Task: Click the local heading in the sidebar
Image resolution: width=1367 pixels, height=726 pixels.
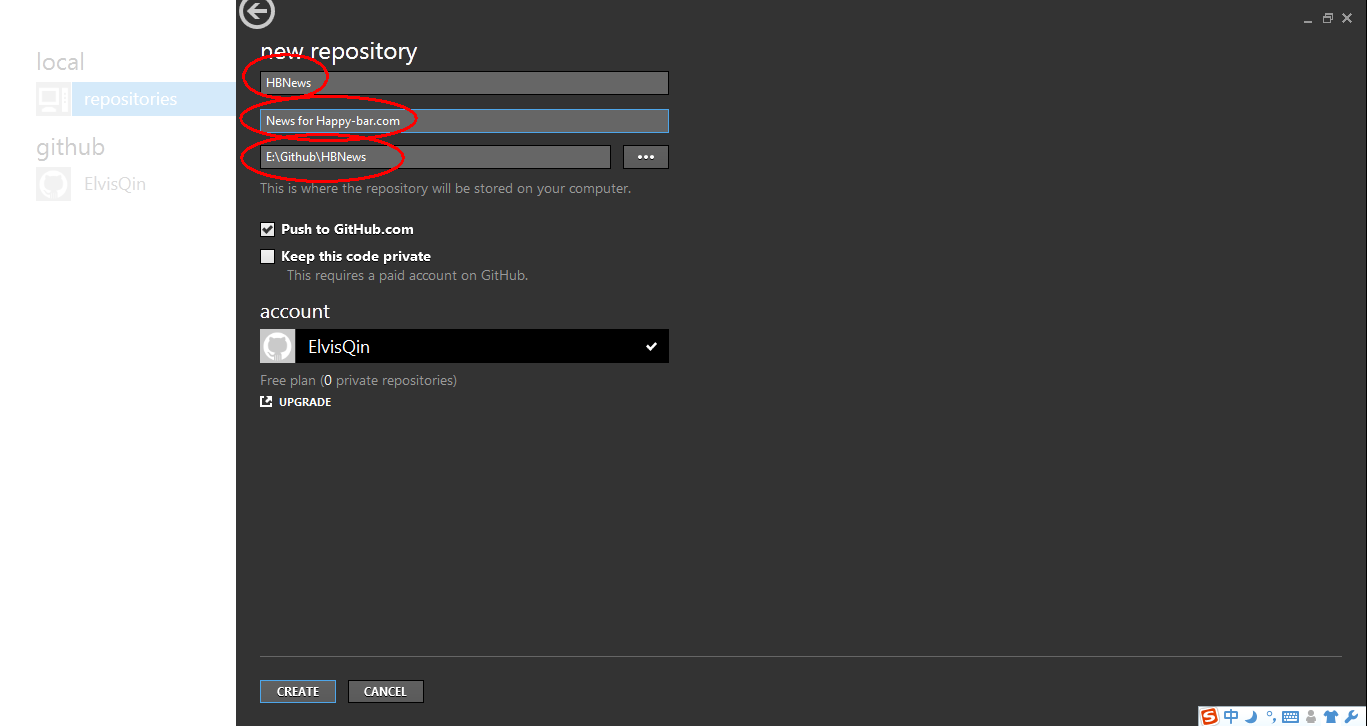Action: (61, 62)
